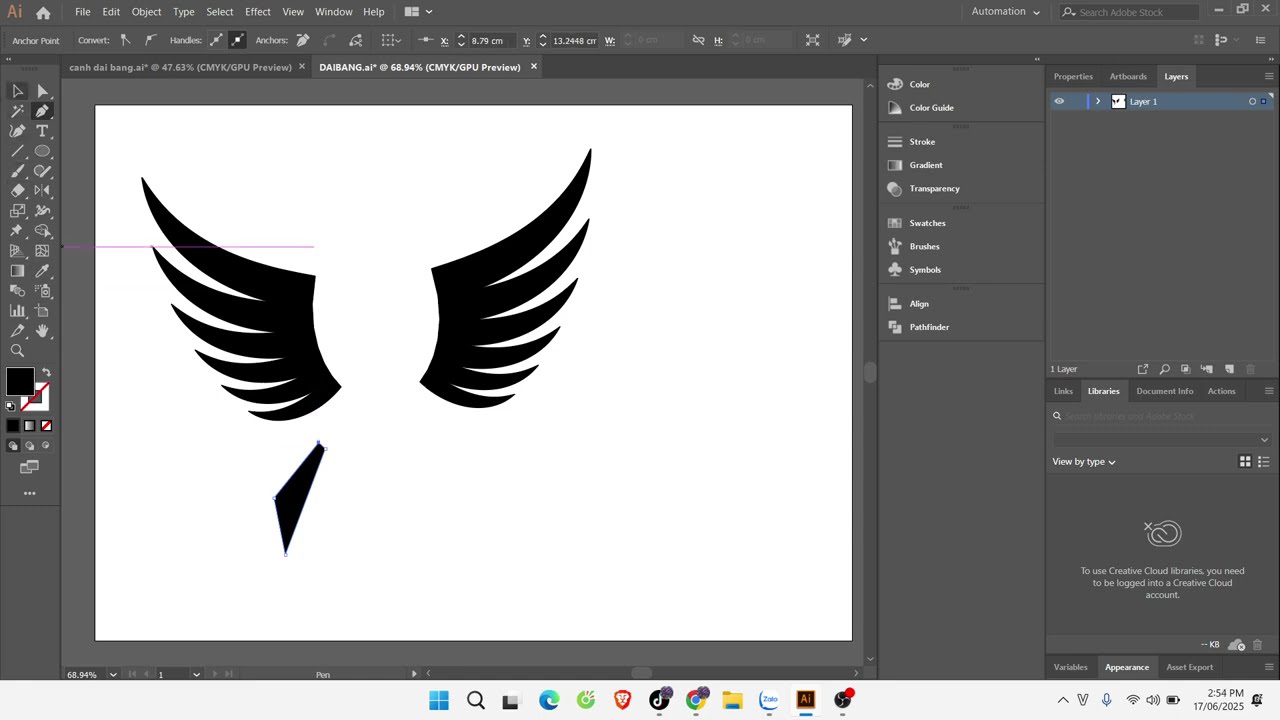
Task: Select the Gradient tool in toolbar
Action: click(x=17, y=271)
